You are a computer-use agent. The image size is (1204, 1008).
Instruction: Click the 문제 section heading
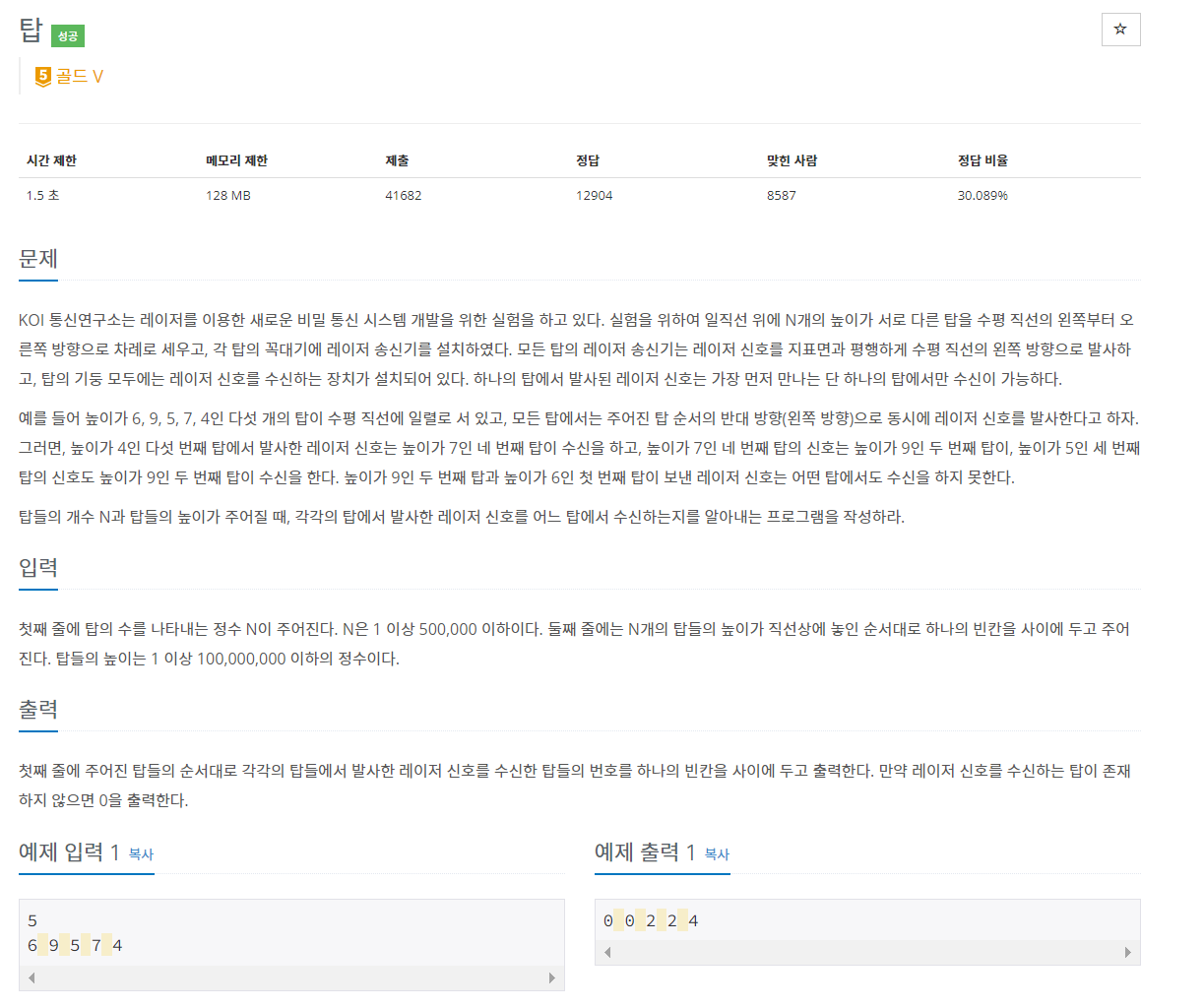[38, 259]
